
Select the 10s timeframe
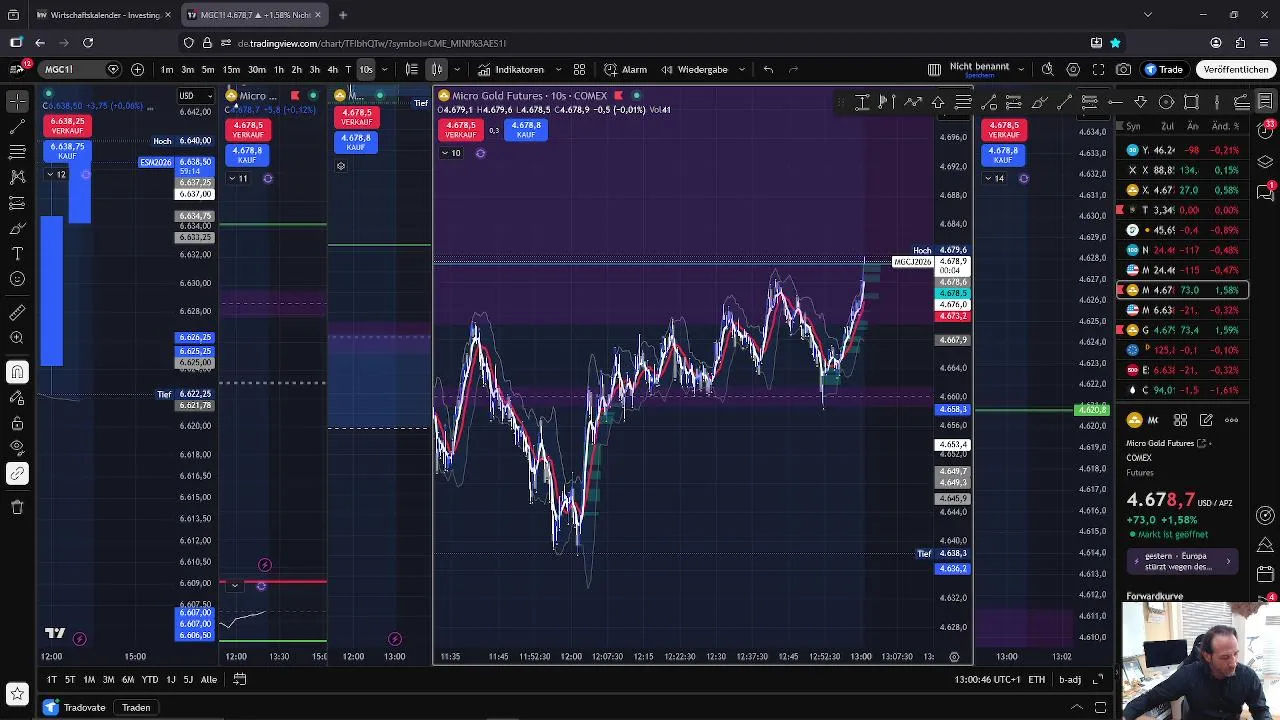click(365, 69)
